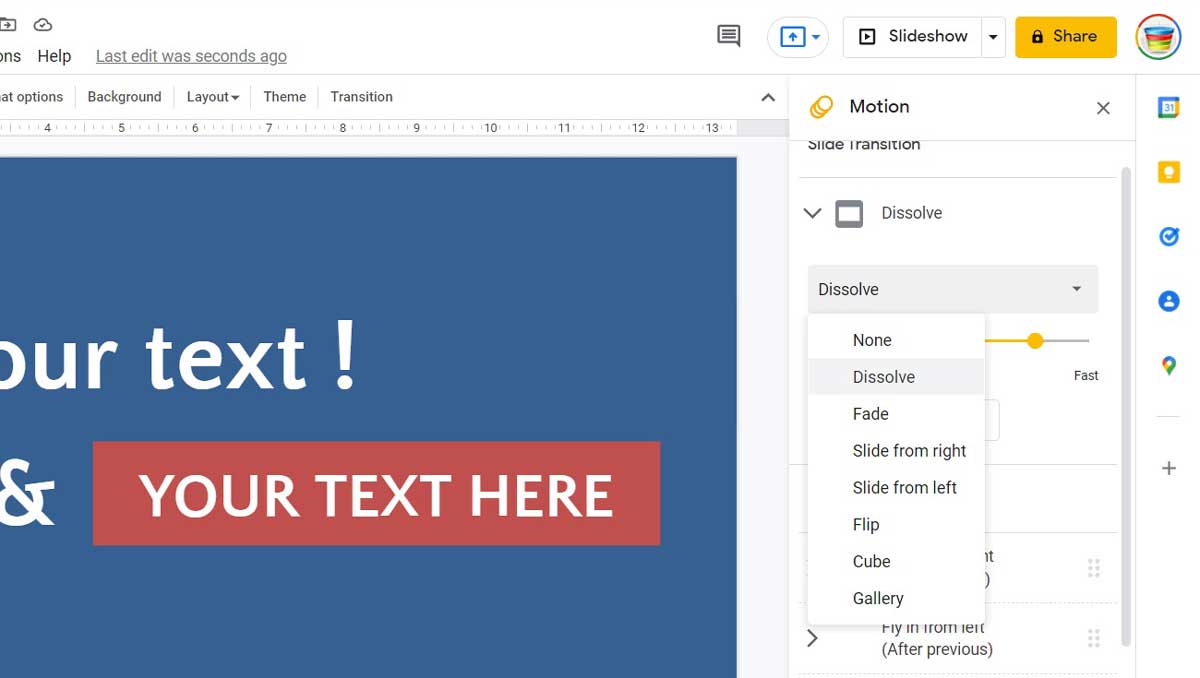Open the Layout dropdown
1200x678 pixels.
(212, 96)
